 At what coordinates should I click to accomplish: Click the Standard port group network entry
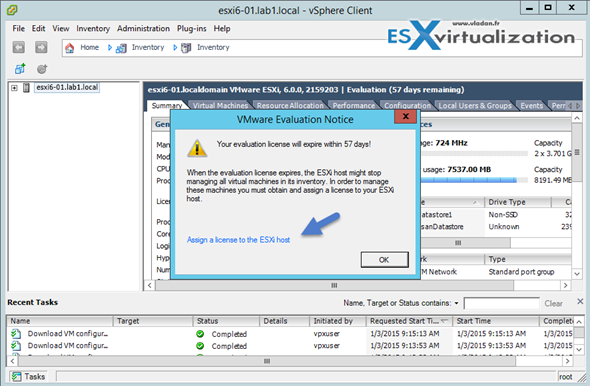click(521, 272)
